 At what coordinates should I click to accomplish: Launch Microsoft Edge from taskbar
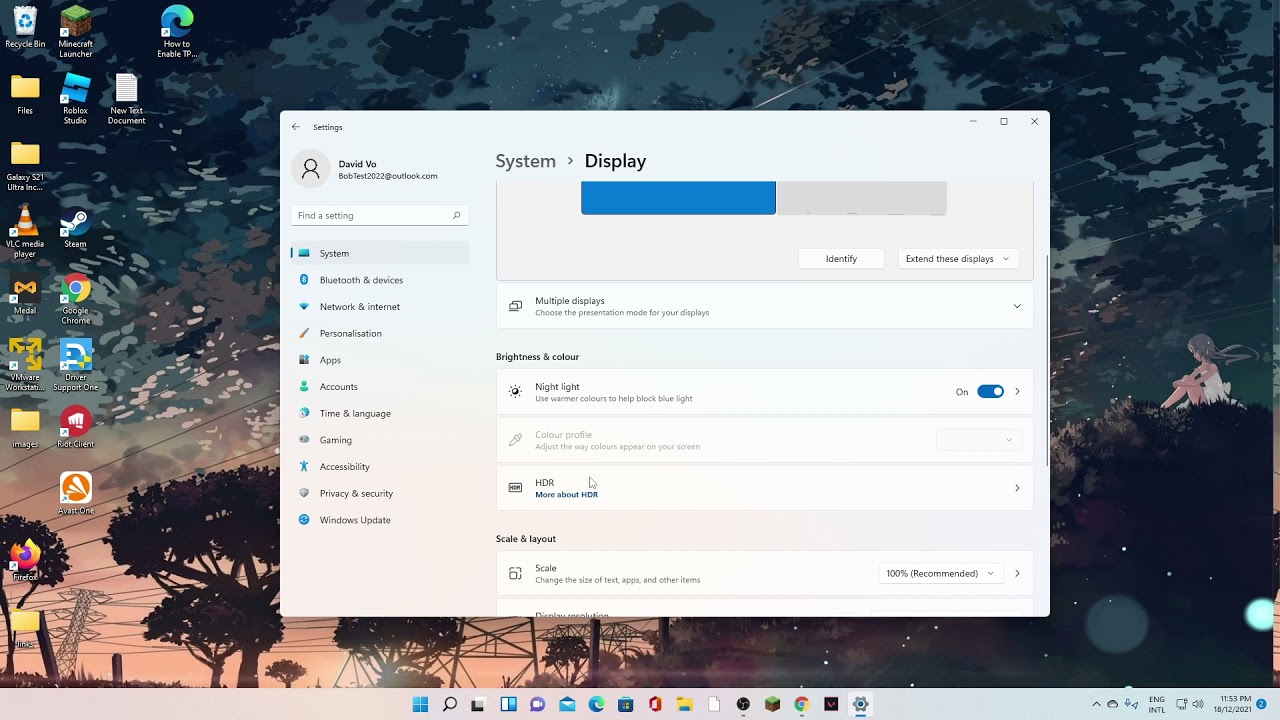click(596, 704)
